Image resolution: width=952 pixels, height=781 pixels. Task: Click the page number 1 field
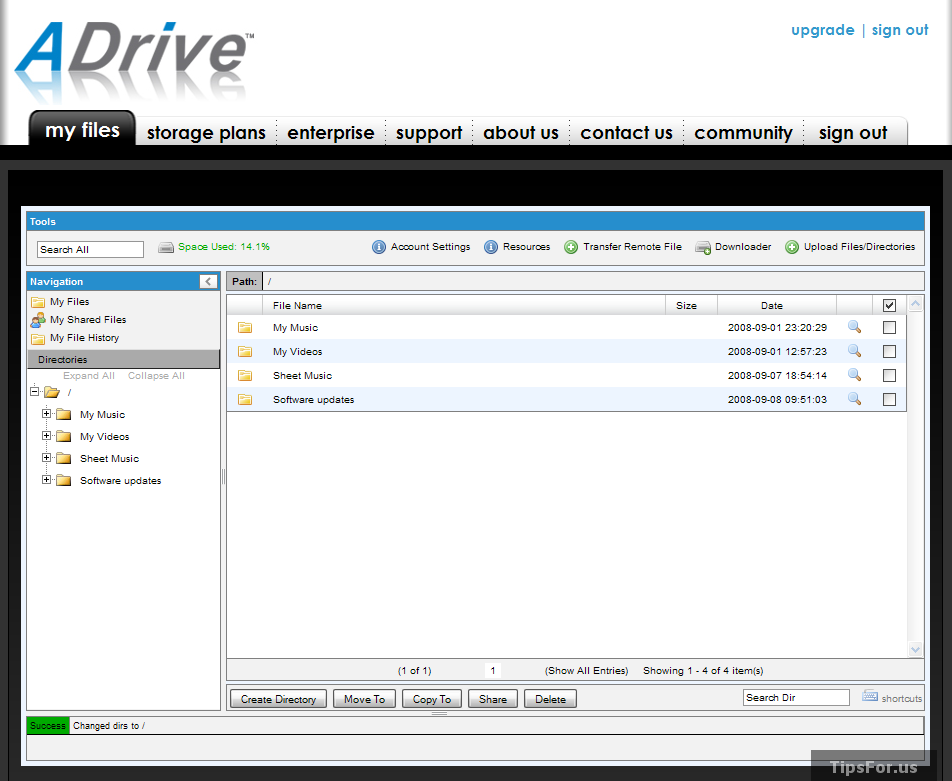492,670
